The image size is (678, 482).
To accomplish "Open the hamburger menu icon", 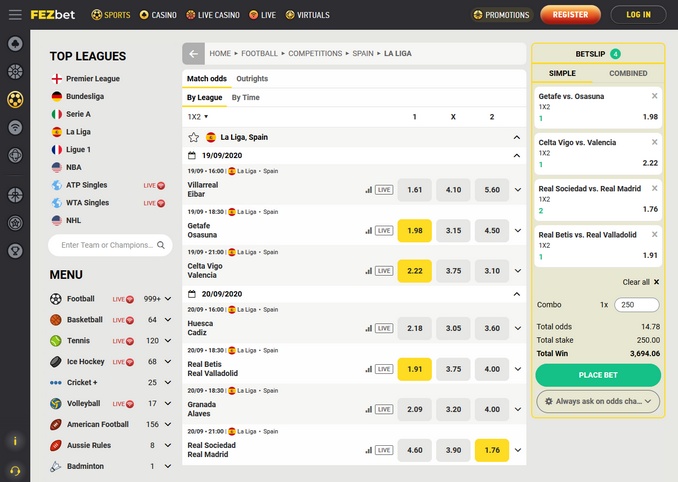I will click(x=15, y=15).
